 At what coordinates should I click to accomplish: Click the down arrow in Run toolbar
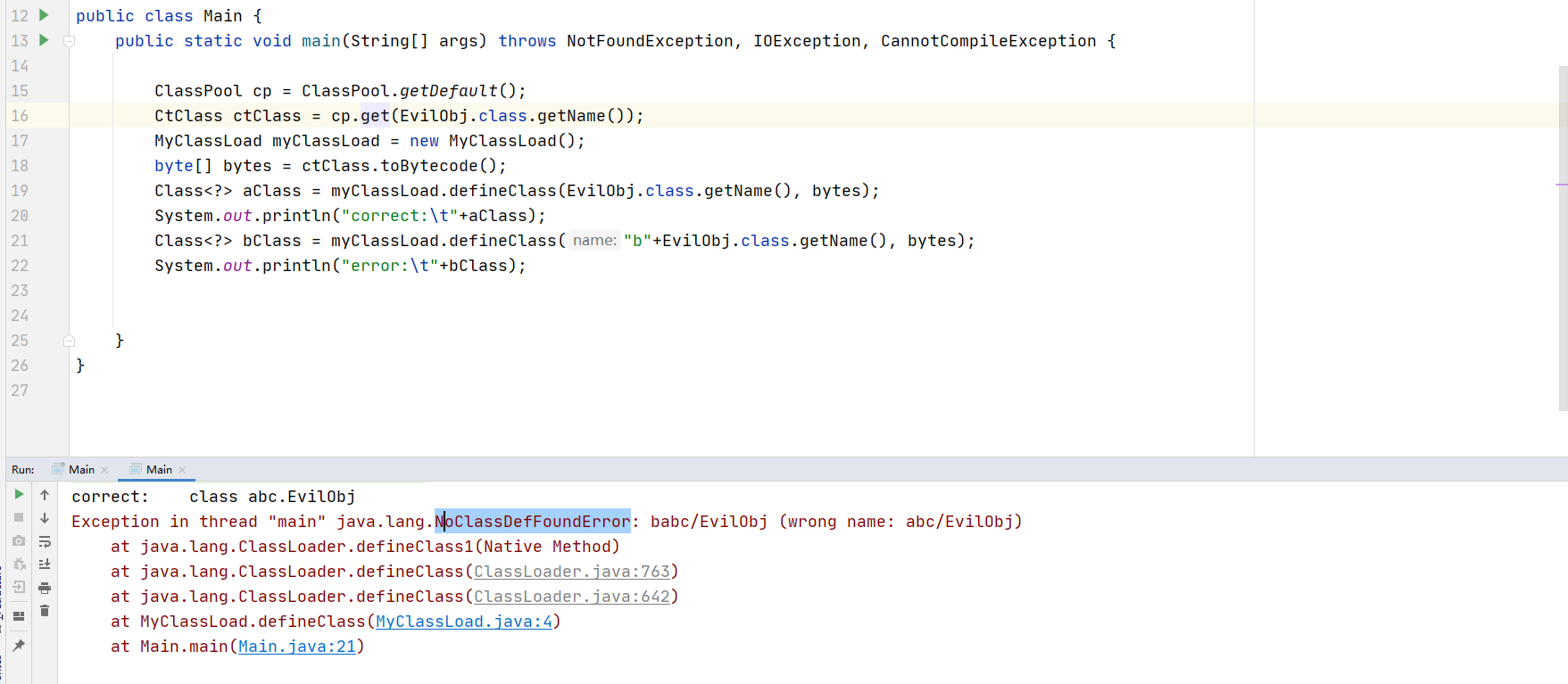point(45,518)
